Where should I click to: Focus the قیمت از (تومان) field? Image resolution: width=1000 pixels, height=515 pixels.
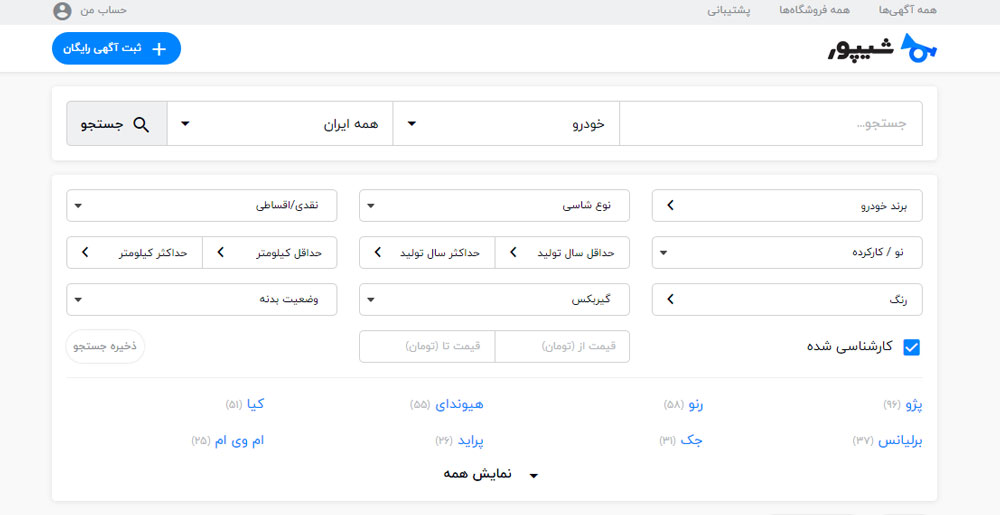(562, 346)
